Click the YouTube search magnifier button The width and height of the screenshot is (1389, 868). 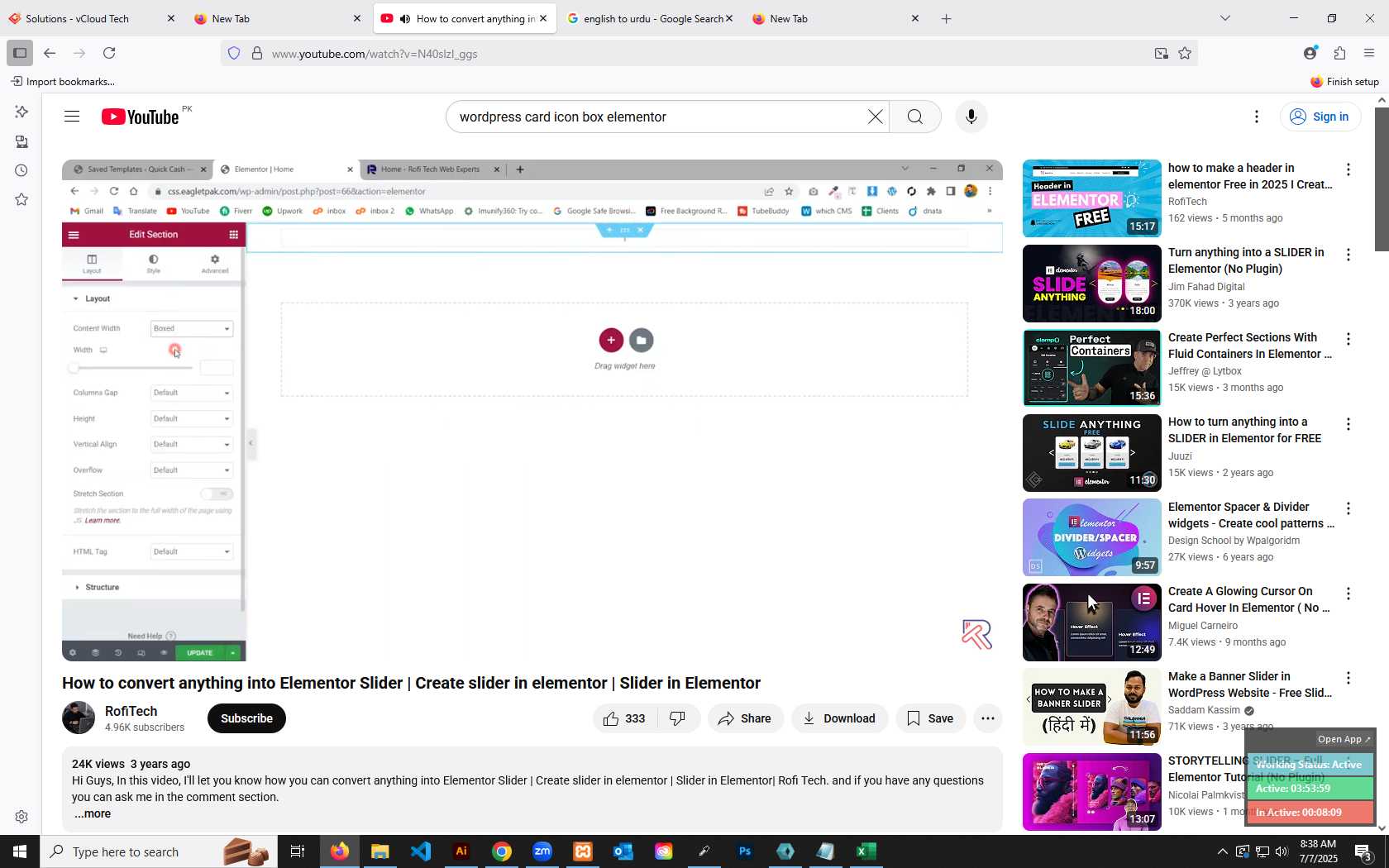(x=914, y=117)
